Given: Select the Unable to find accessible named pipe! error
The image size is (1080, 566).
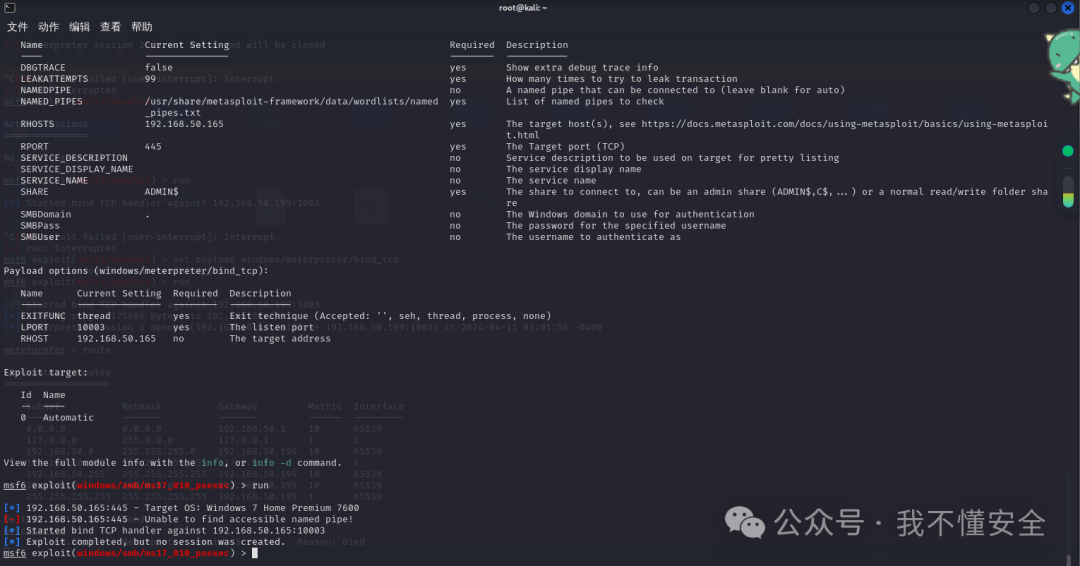Looking at the screenshot, I should point(178,519).
